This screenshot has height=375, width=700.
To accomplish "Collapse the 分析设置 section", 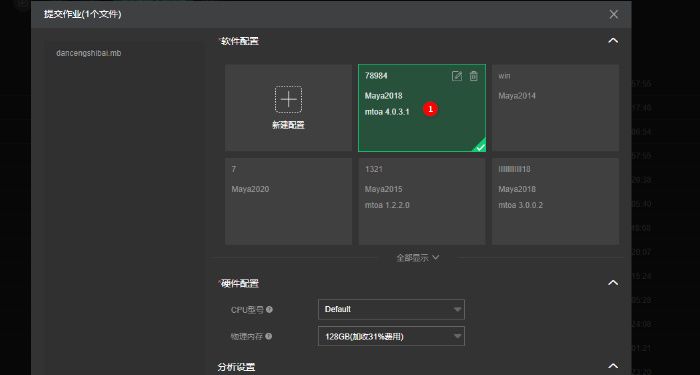I will point(613,367).
